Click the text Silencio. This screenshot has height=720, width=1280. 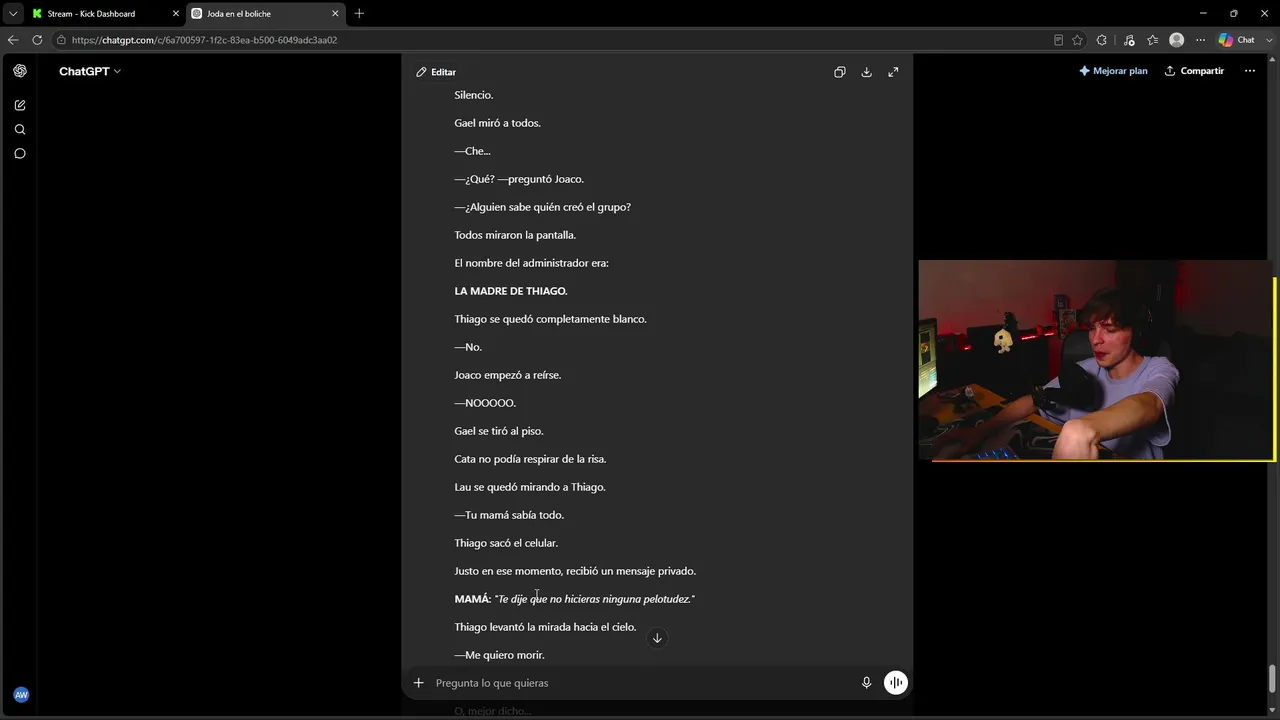tap(474, 95)
